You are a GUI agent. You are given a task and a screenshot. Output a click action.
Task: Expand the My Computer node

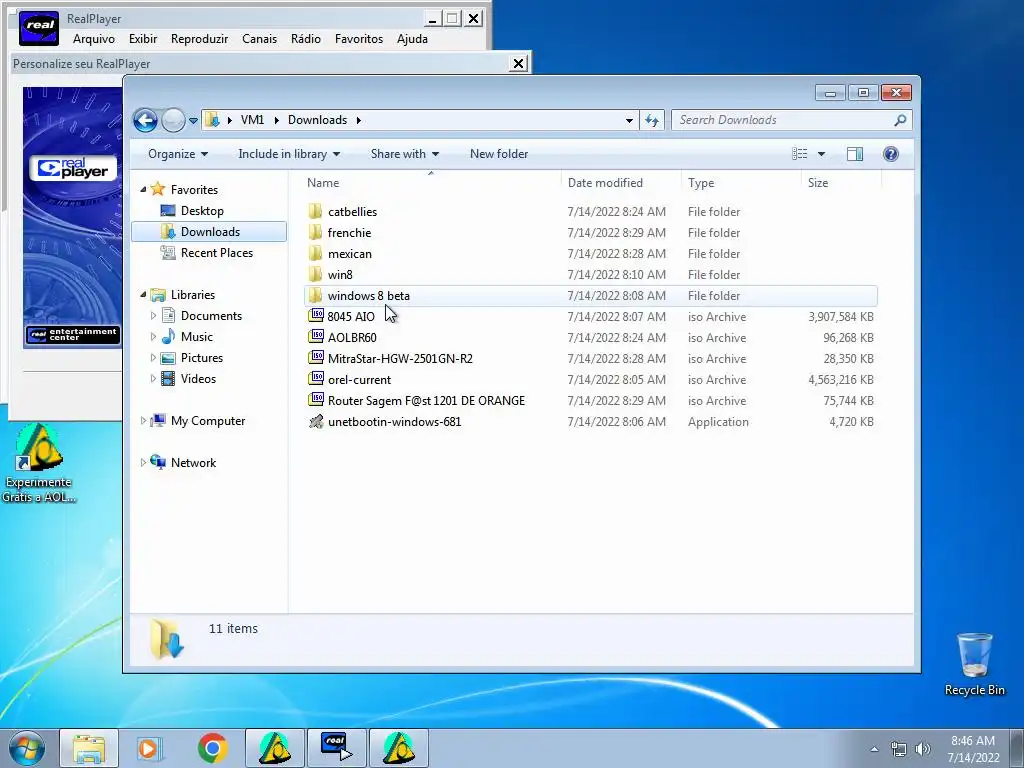pos(143,421)
